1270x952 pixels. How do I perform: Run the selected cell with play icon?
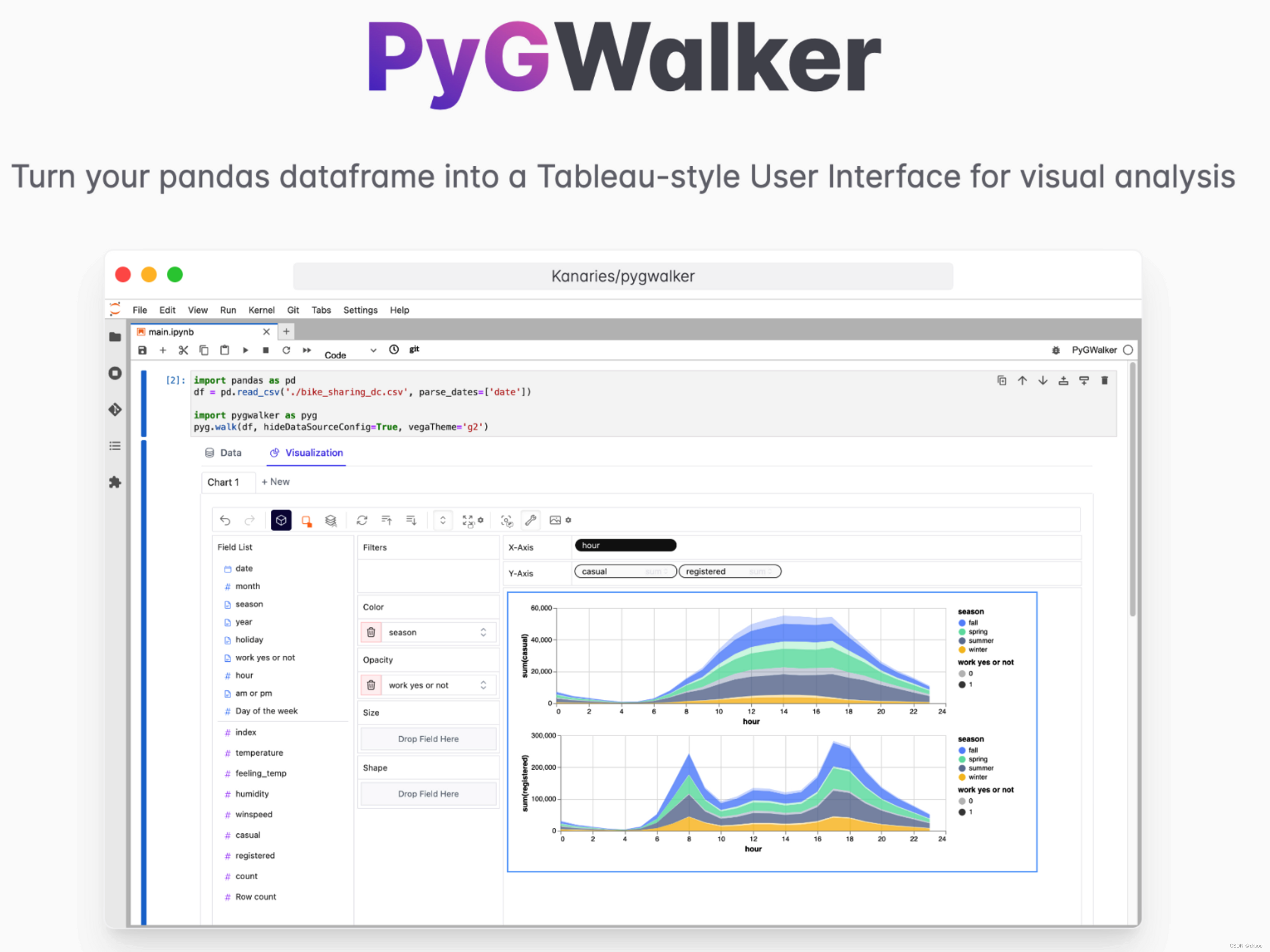pyautogui.click(x=245, y=350)
